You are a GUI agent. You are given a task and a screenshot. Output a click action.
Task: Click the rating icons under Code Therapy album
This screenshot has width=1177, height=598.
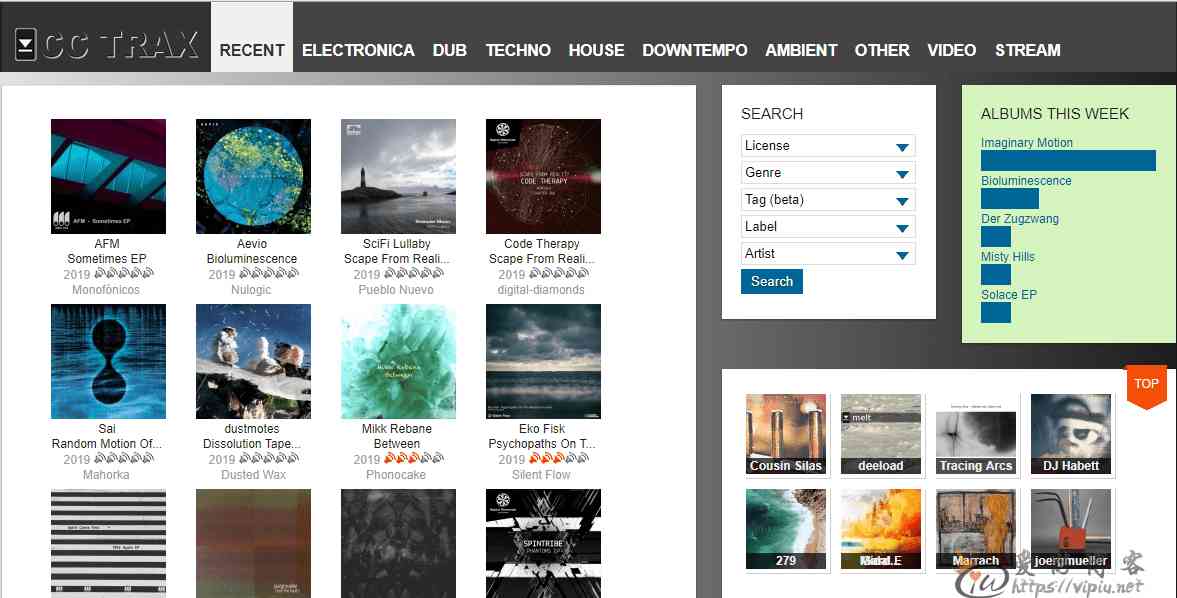coord(558,275)
